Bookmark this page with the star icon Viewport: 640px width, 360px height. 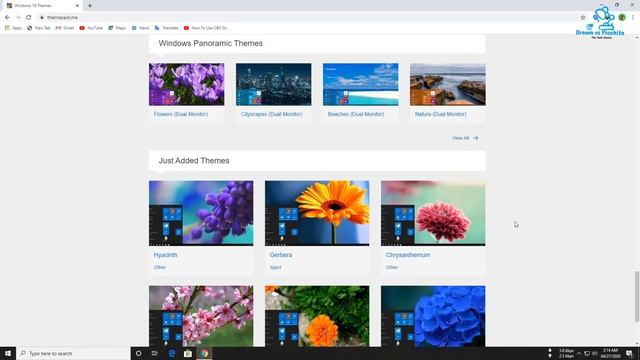(x=583, y=18)
